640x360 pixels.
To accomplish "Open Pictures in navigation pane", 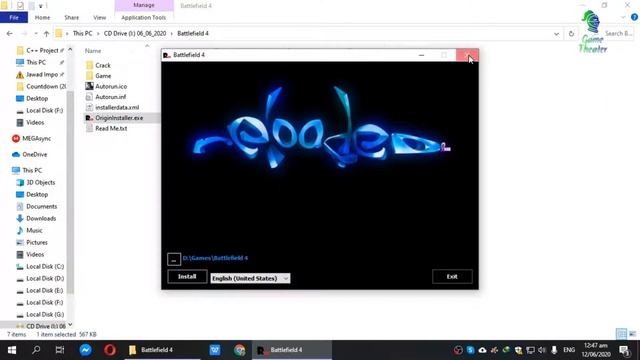I will 31,242.
